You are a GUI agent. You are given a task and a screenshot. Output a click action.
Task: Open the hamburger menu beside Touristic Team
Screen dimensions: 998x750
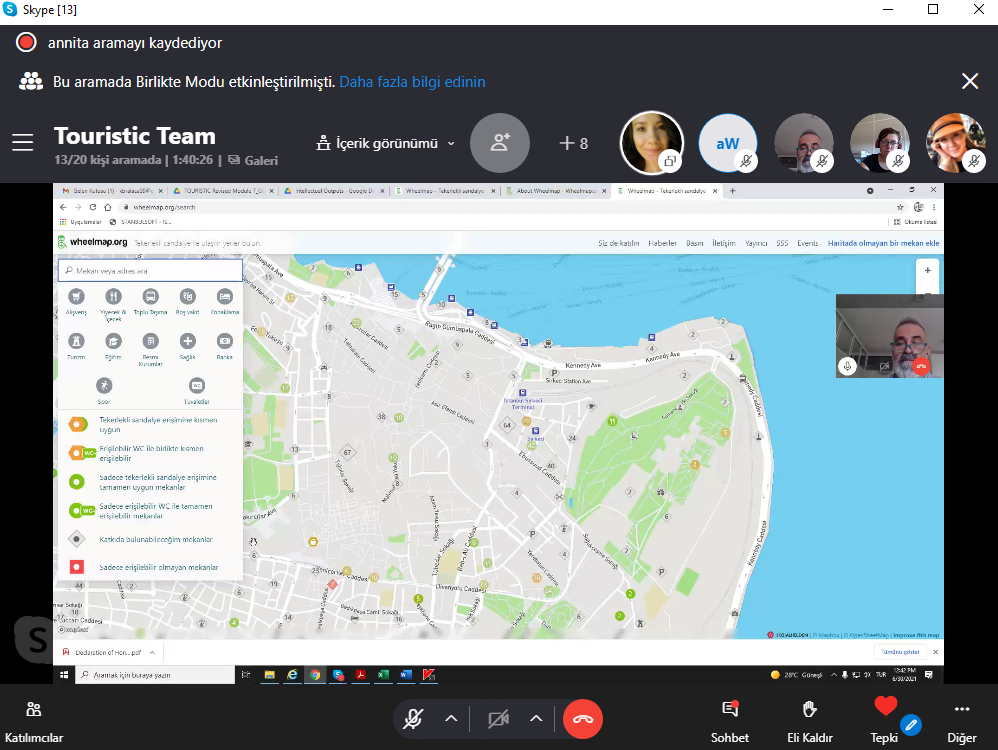pyautogui.click(x=23, y=143)
